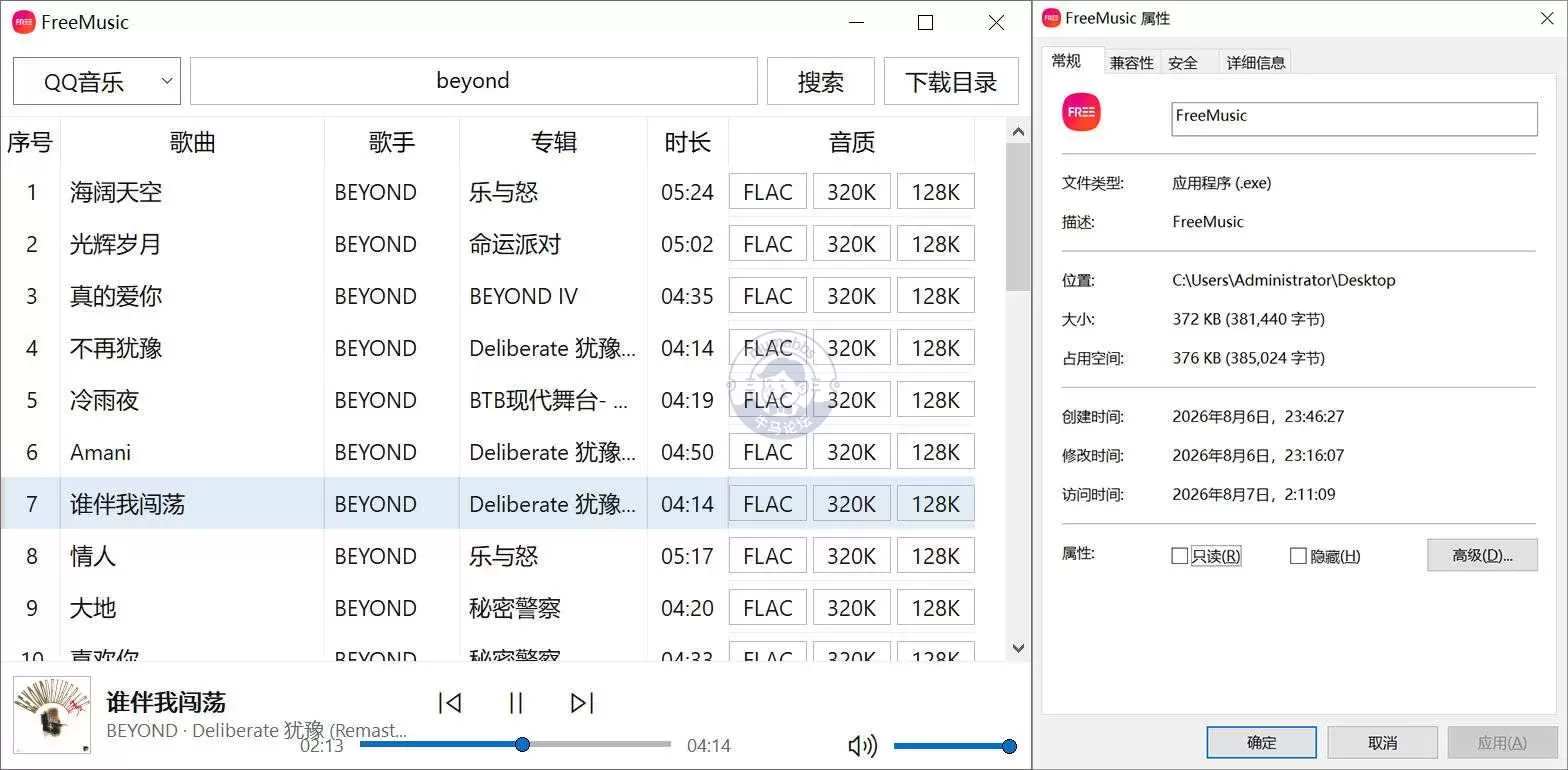Open album cover thumbnail of playing song
Image resolution: width=1568 pixels, height=770 pixels.
pyautogui.click(x=52, y=715)
